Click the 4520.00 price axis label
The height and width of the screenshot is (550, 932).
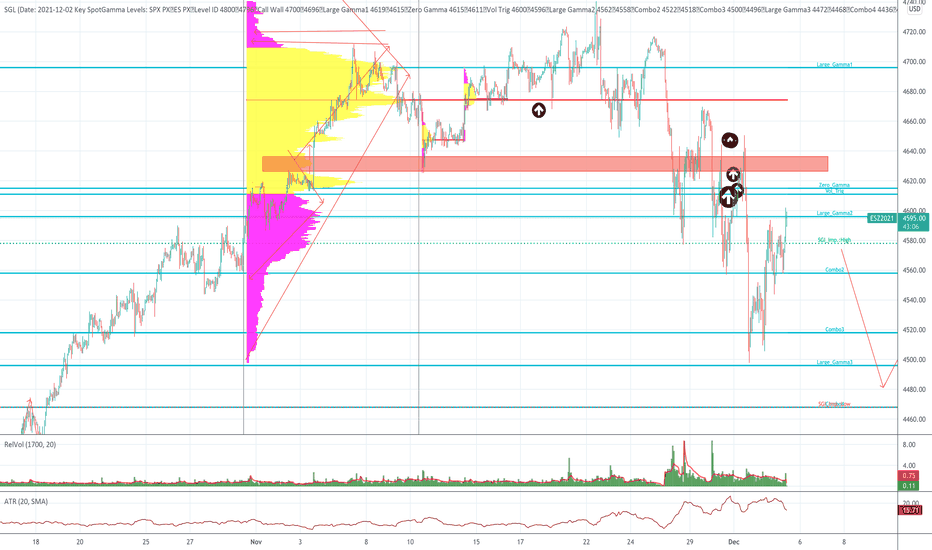click(x=914, y=330)
